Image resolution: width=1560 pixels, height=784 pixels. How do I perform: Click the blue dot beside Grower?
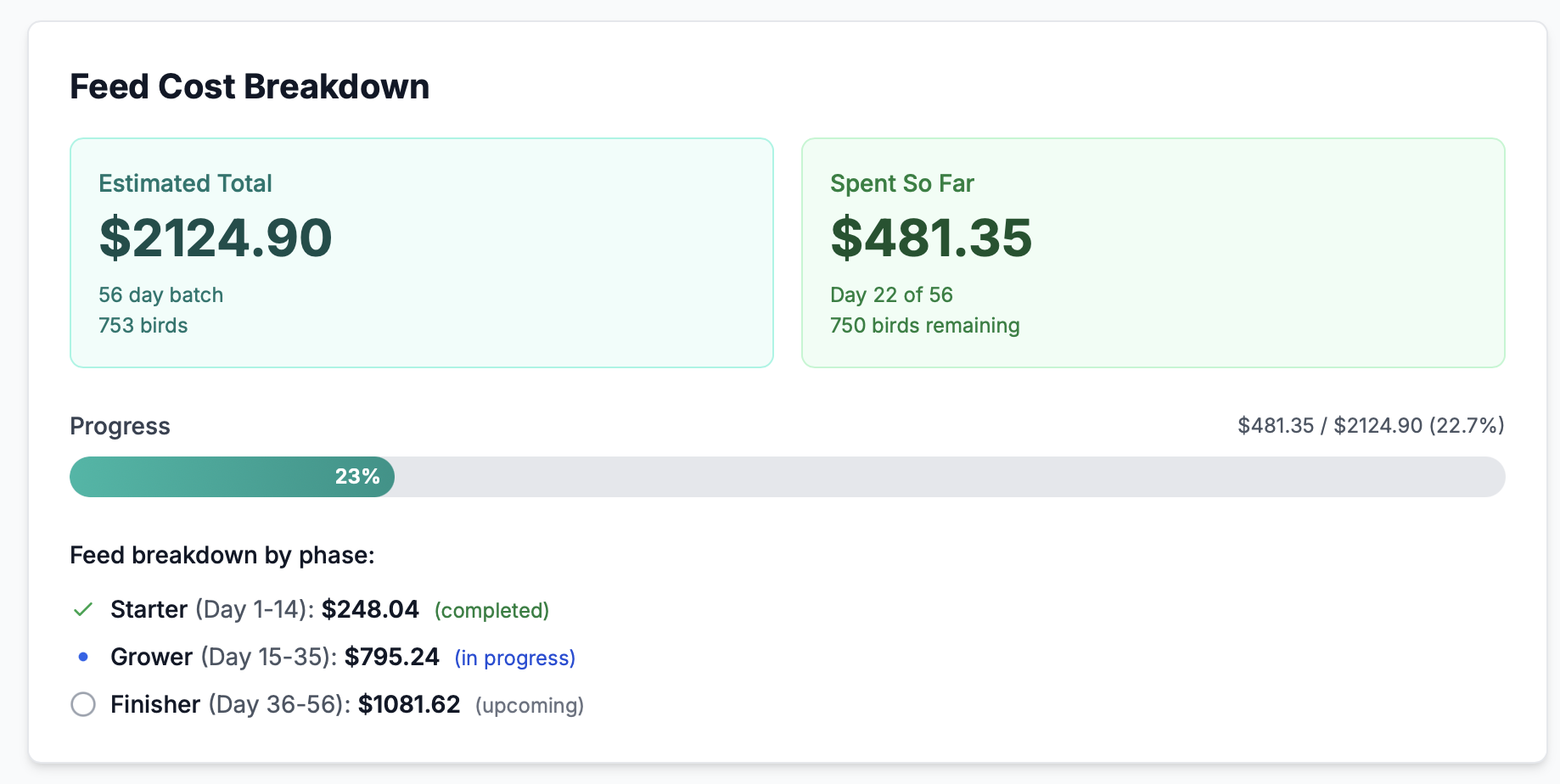[83, 657]
